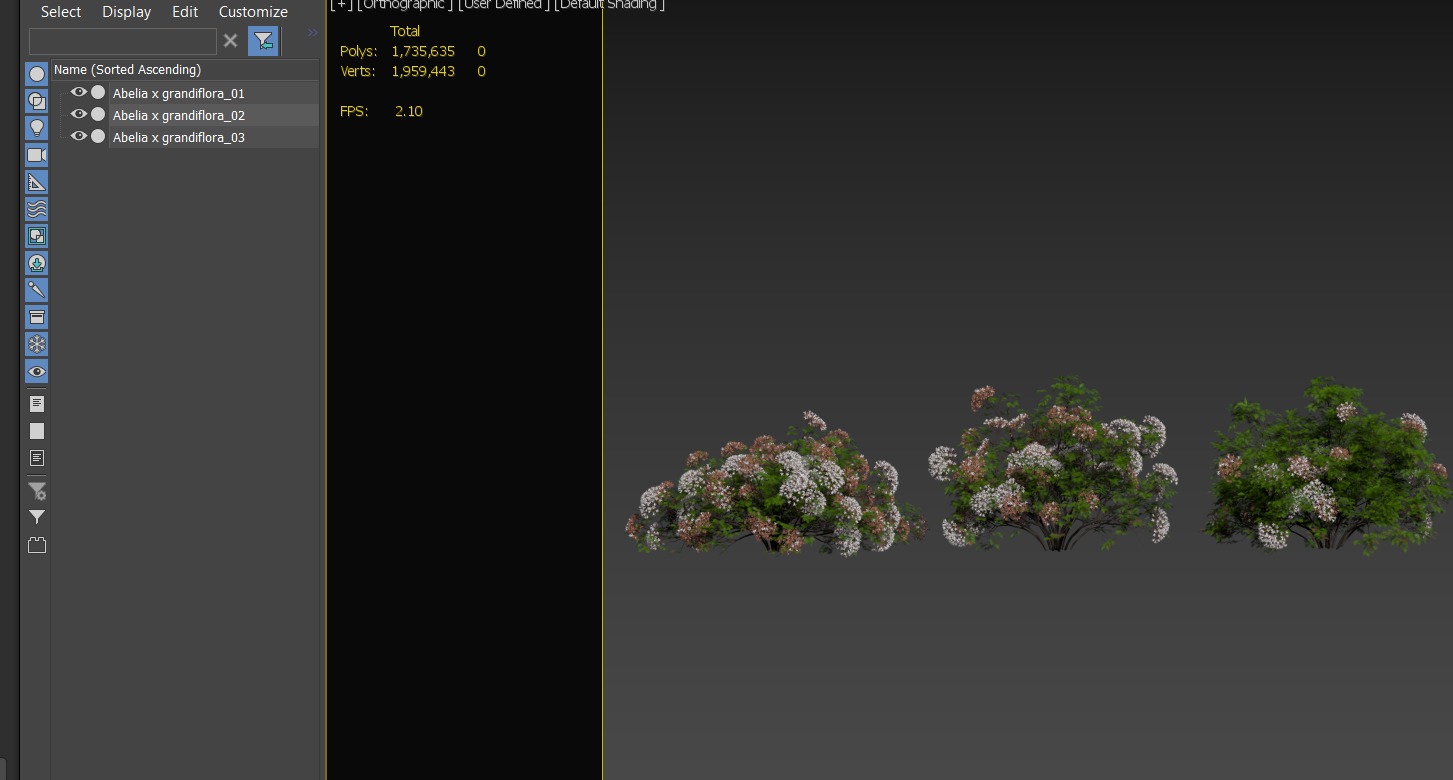
Task: Open the Default Shading viewport menu
Action: point(609,5)
